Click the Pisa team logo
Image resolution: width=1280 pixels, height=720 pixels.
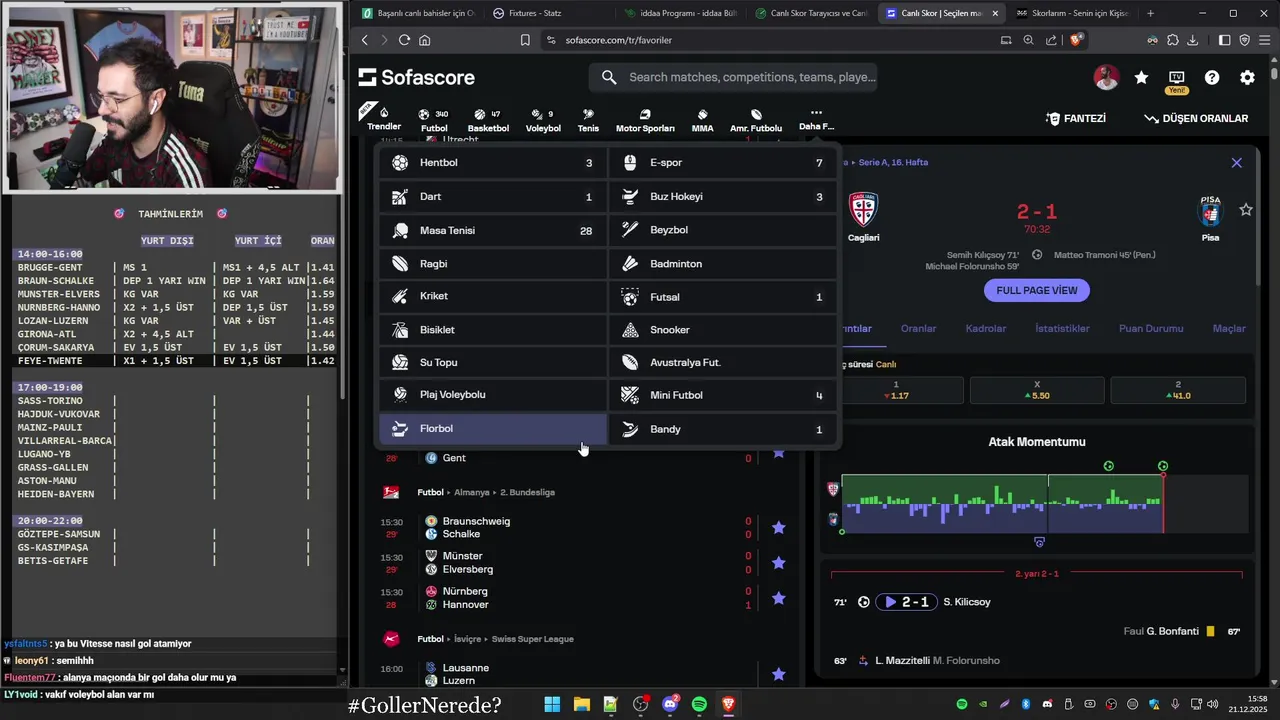1210,211
